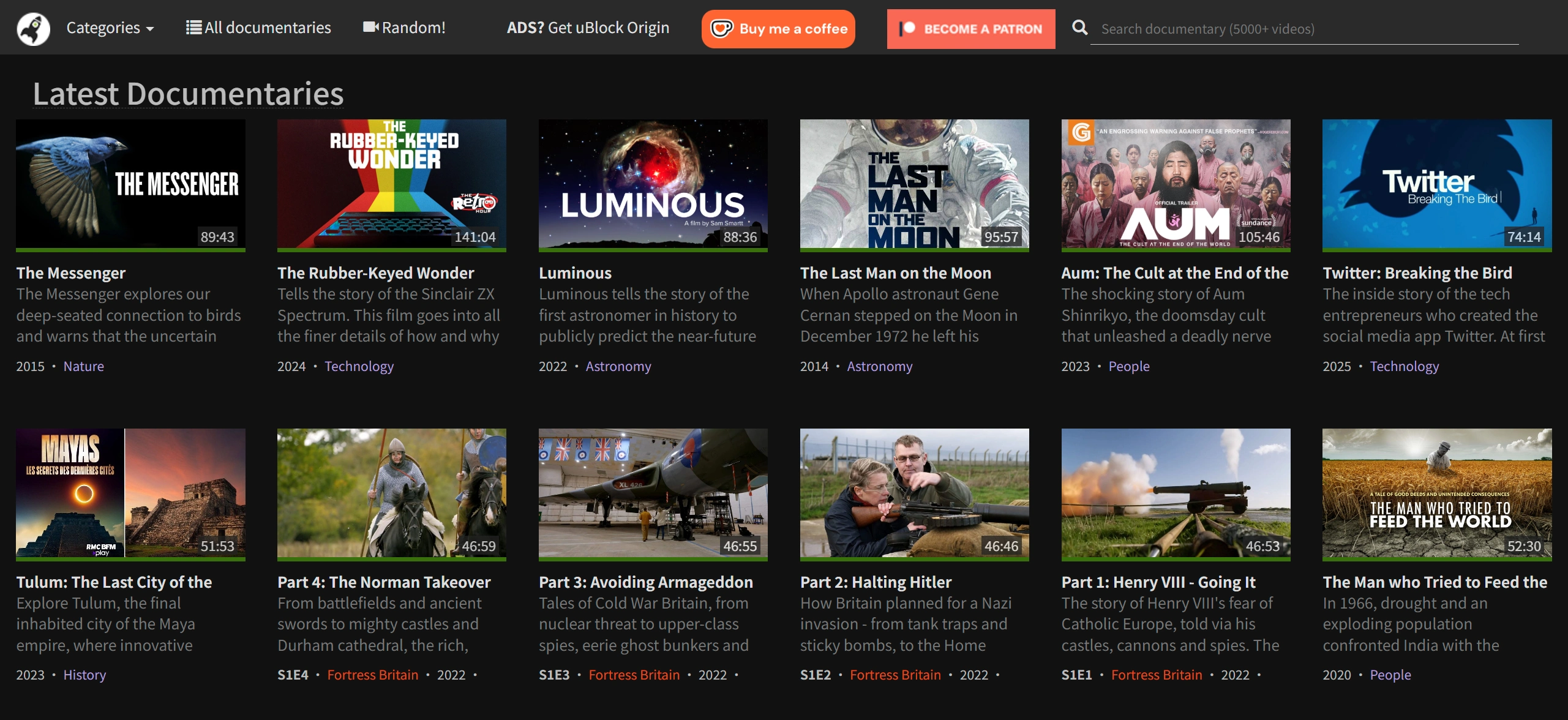Select People category under Aum
Screen dimensions: 1568x720
point(1129,366)
